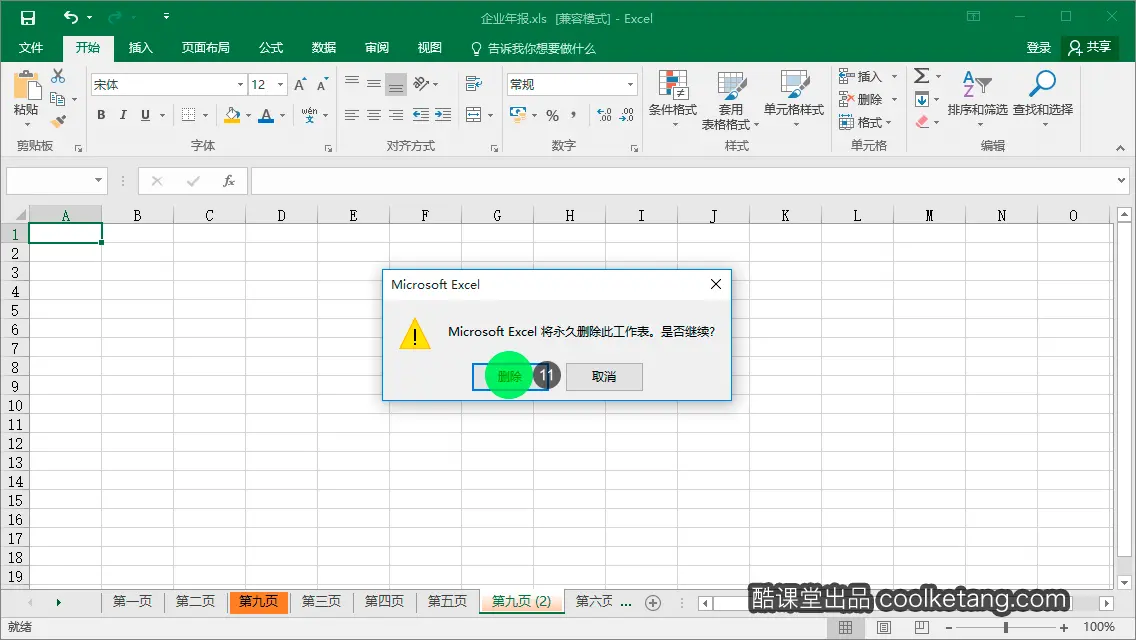Collapse the ribbon with the chevron
1136x640 pixels.
pos(1120,148)
